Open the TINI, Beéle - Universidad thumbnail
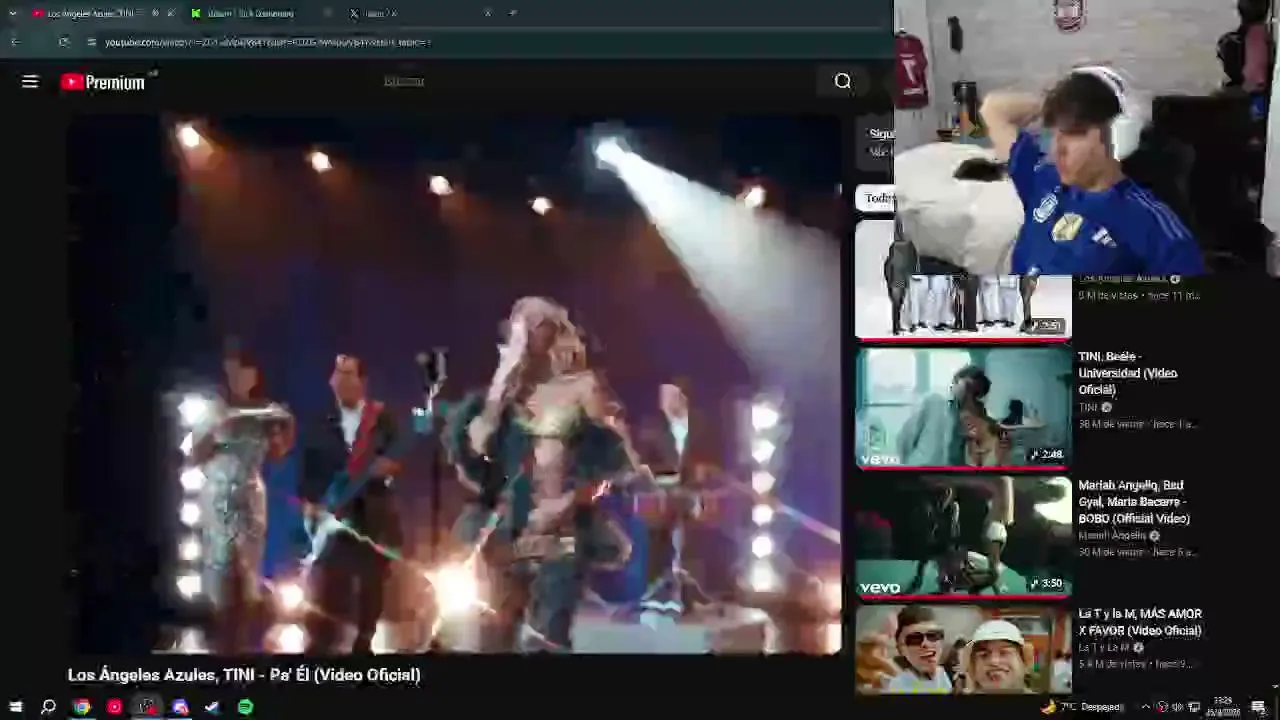This screenshot has width=1280, height=720. point(963,407)
